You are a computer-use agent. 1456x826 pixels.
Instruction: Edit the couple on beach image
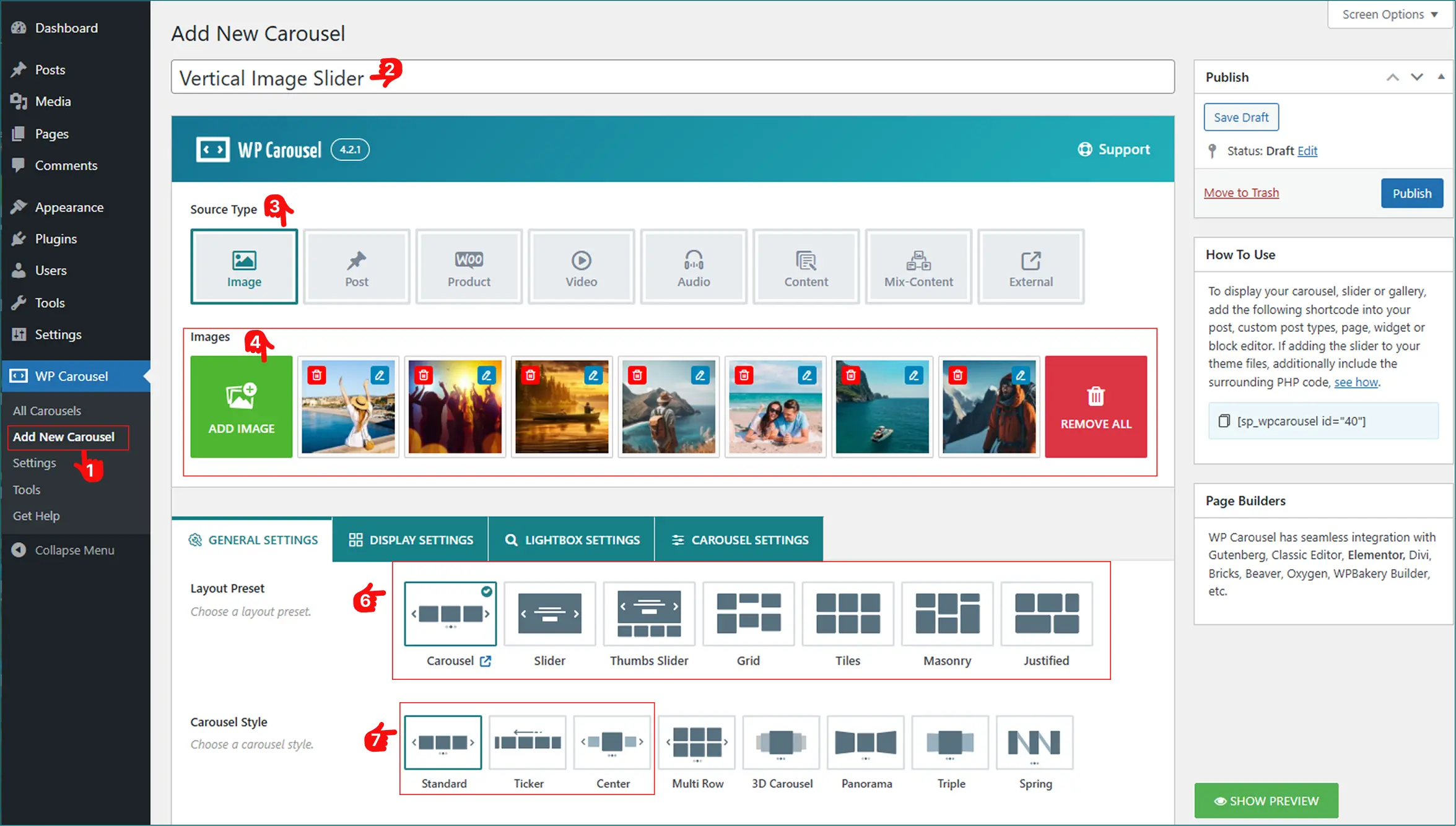806,375
